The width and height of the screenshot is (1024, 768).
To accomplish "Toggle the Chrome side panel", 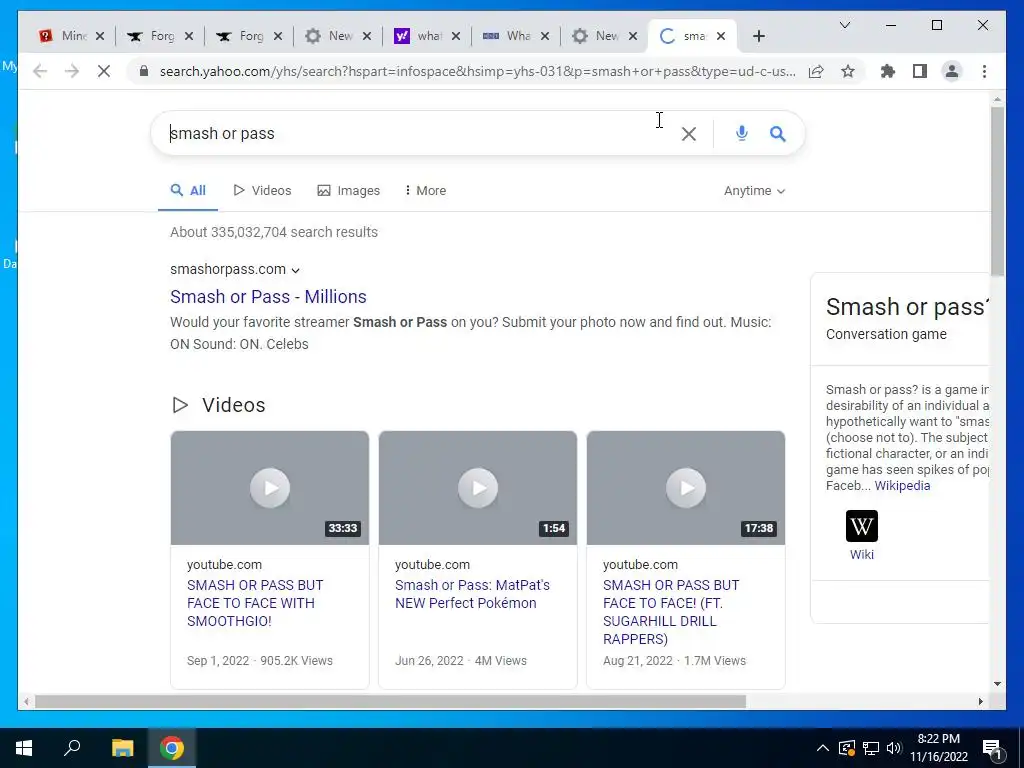I will (x=920, y=71).
